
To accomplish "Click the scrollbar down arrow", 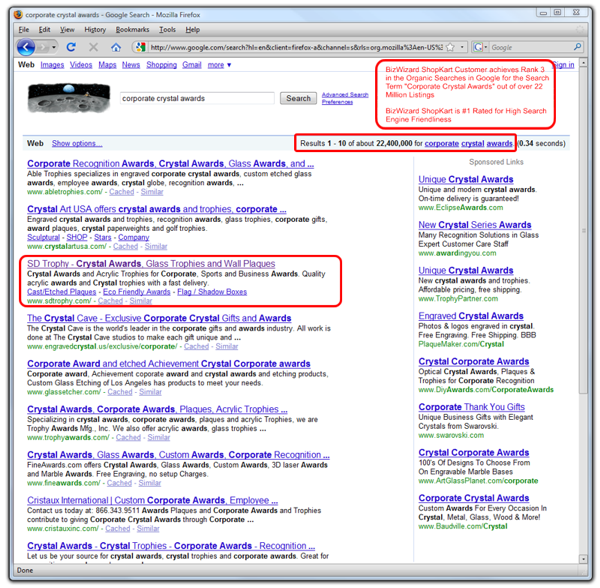I will (x=583, y=559).
